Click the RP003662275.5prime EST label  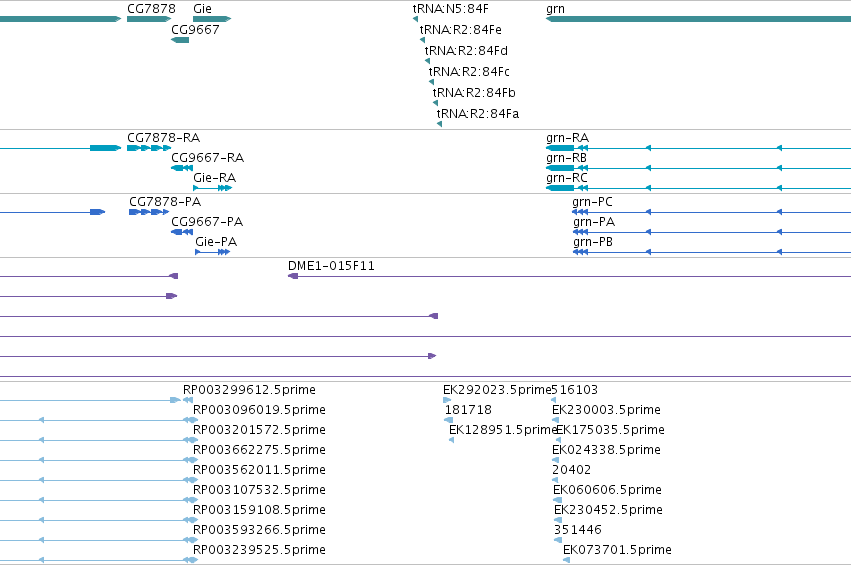(x=259, y=450)
